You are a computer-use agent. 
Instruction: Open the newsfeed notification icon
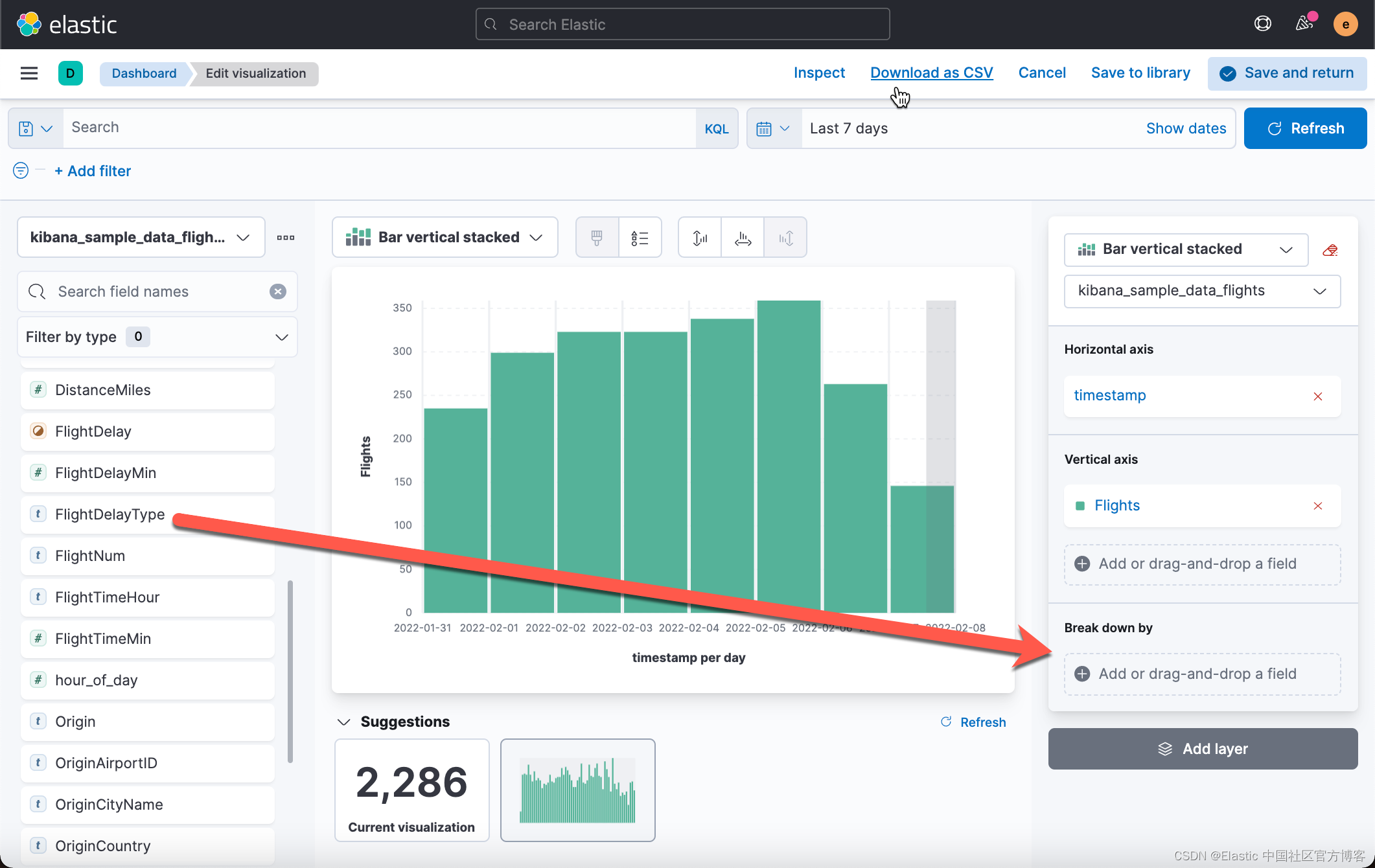[x=1304, y=24]
